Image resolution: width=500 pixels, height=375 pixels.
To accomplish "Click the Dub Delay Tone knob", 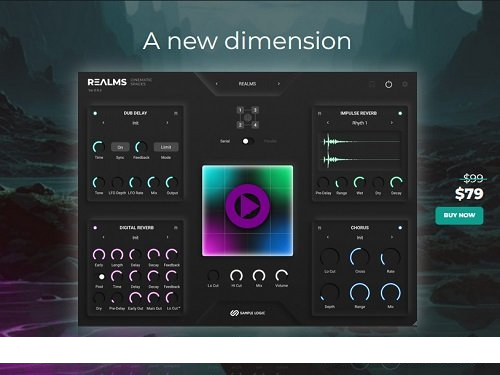I will pos(99,183).
